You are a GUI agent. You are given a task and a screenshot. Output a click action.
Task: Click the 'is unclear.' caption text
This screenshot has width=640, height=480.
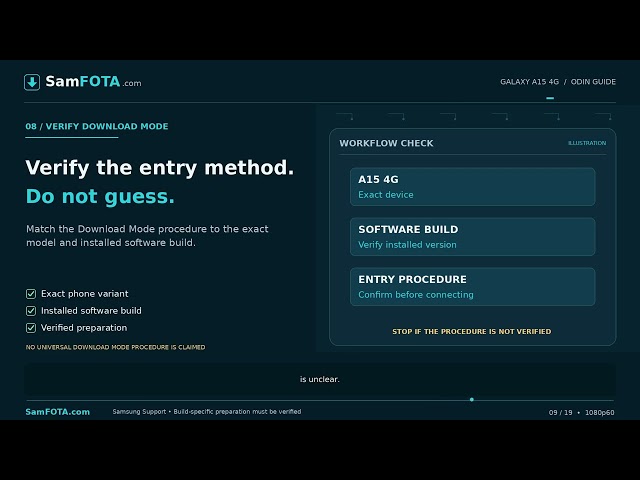point(320,379)
